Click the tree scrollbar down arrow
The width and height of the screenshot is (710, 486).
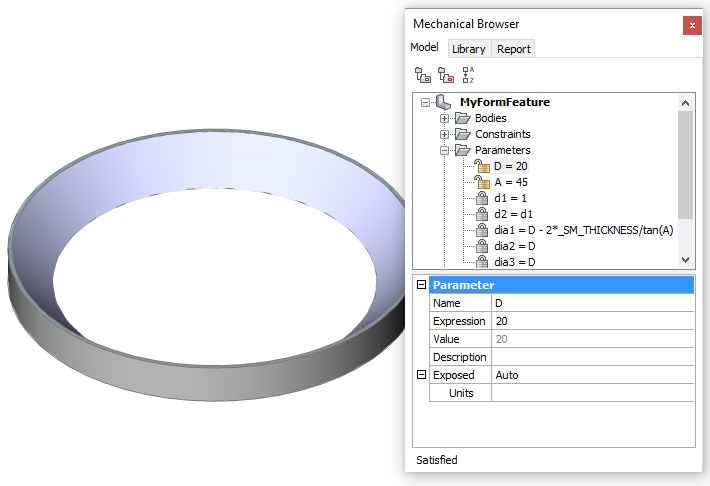(685, 259)
